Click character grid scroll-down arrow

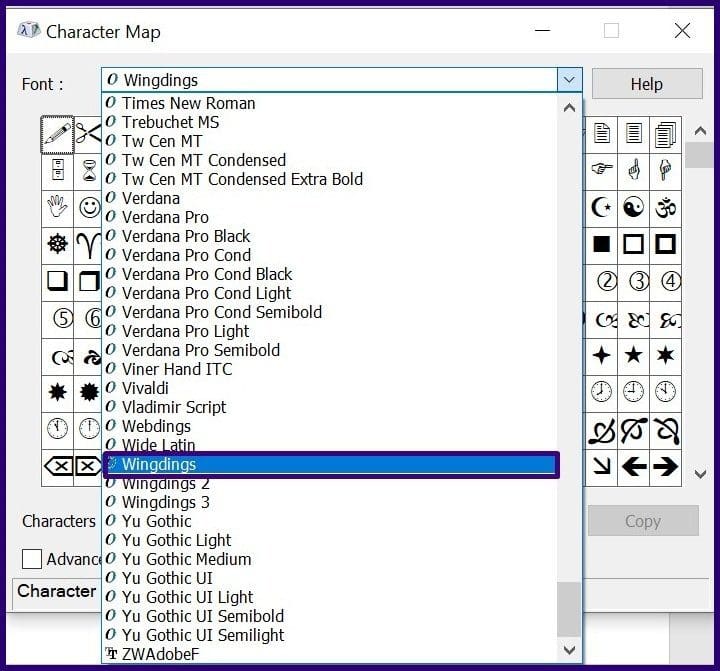point(700,474)
